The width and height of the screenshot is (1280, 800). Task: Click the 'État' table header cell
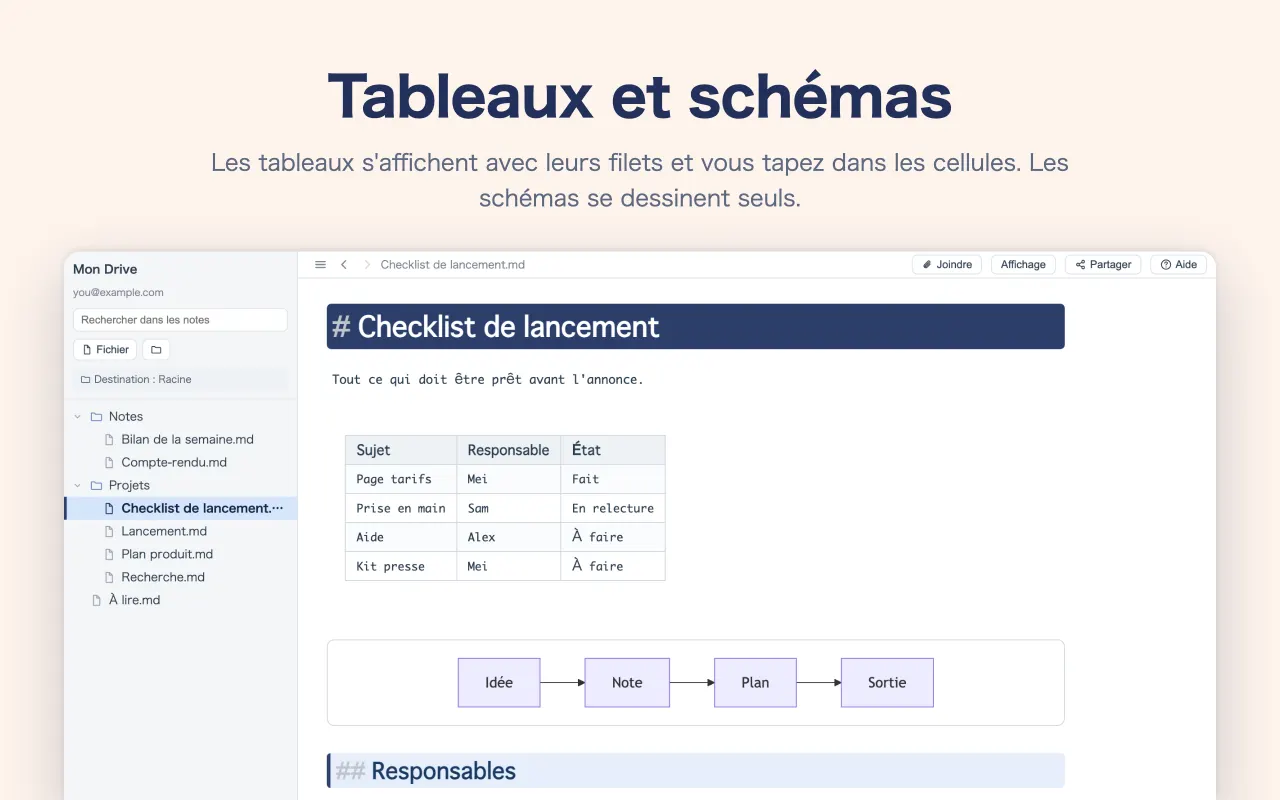[613, 450]
